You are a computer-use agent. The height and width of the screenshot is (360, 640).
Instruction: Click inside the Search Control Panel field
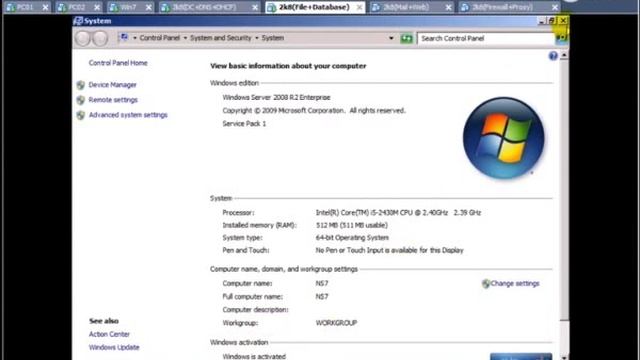(486, 38)
